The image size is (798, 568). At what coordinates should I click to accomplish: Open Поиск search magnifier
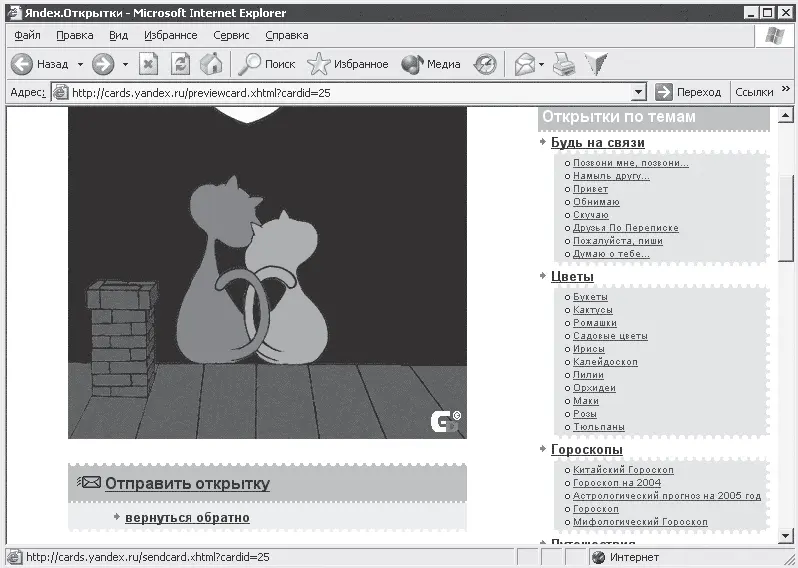point(249,64)
